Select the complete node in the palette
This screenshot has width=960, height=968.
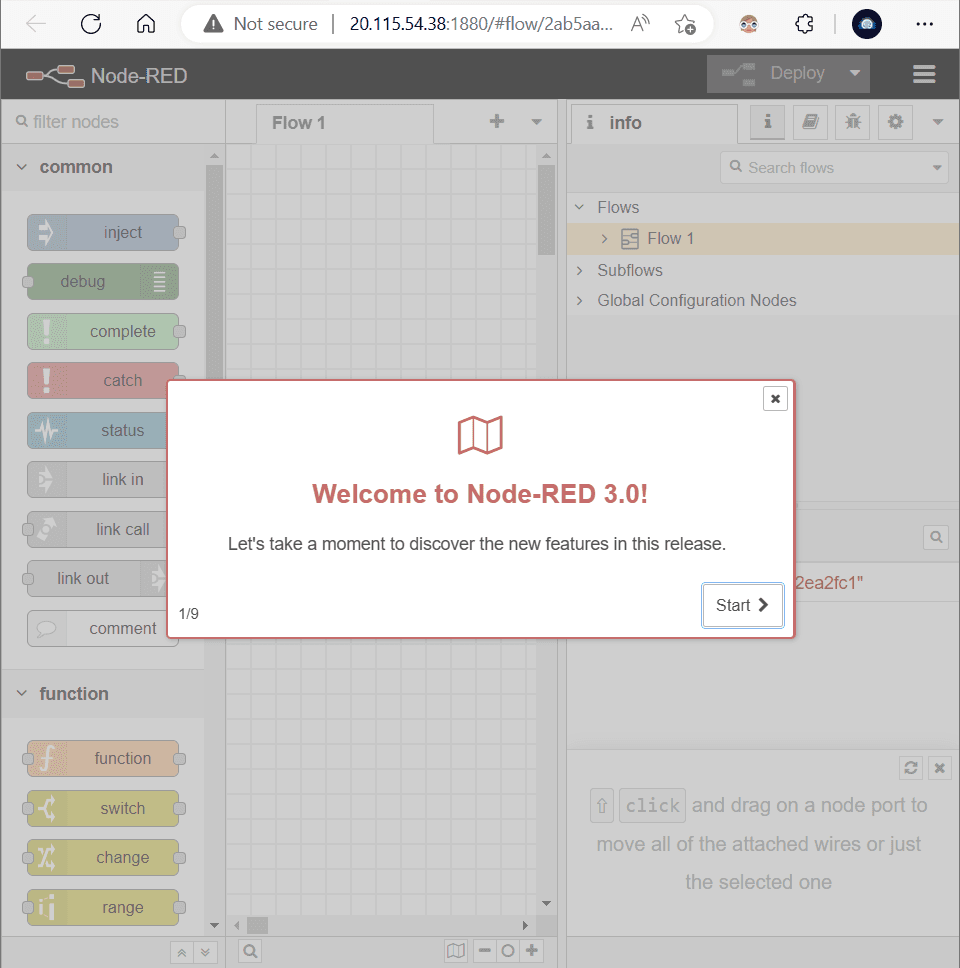point(103,332)
